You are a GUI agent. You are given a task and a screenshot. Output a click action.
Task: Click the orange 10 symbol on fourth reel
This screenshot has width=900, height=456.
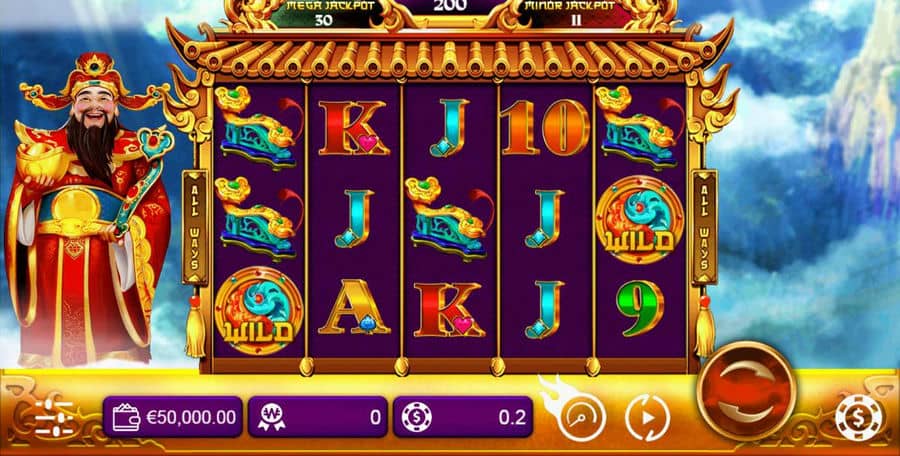(545, 127)
